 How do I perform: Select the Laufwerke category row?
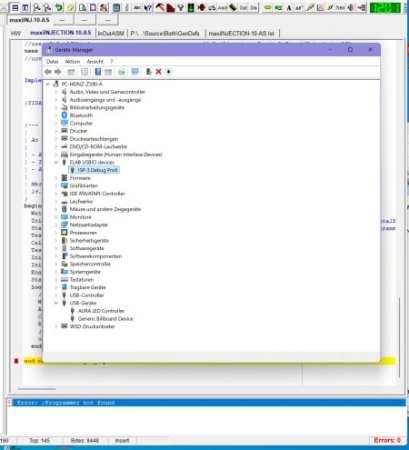click(81, 201)
